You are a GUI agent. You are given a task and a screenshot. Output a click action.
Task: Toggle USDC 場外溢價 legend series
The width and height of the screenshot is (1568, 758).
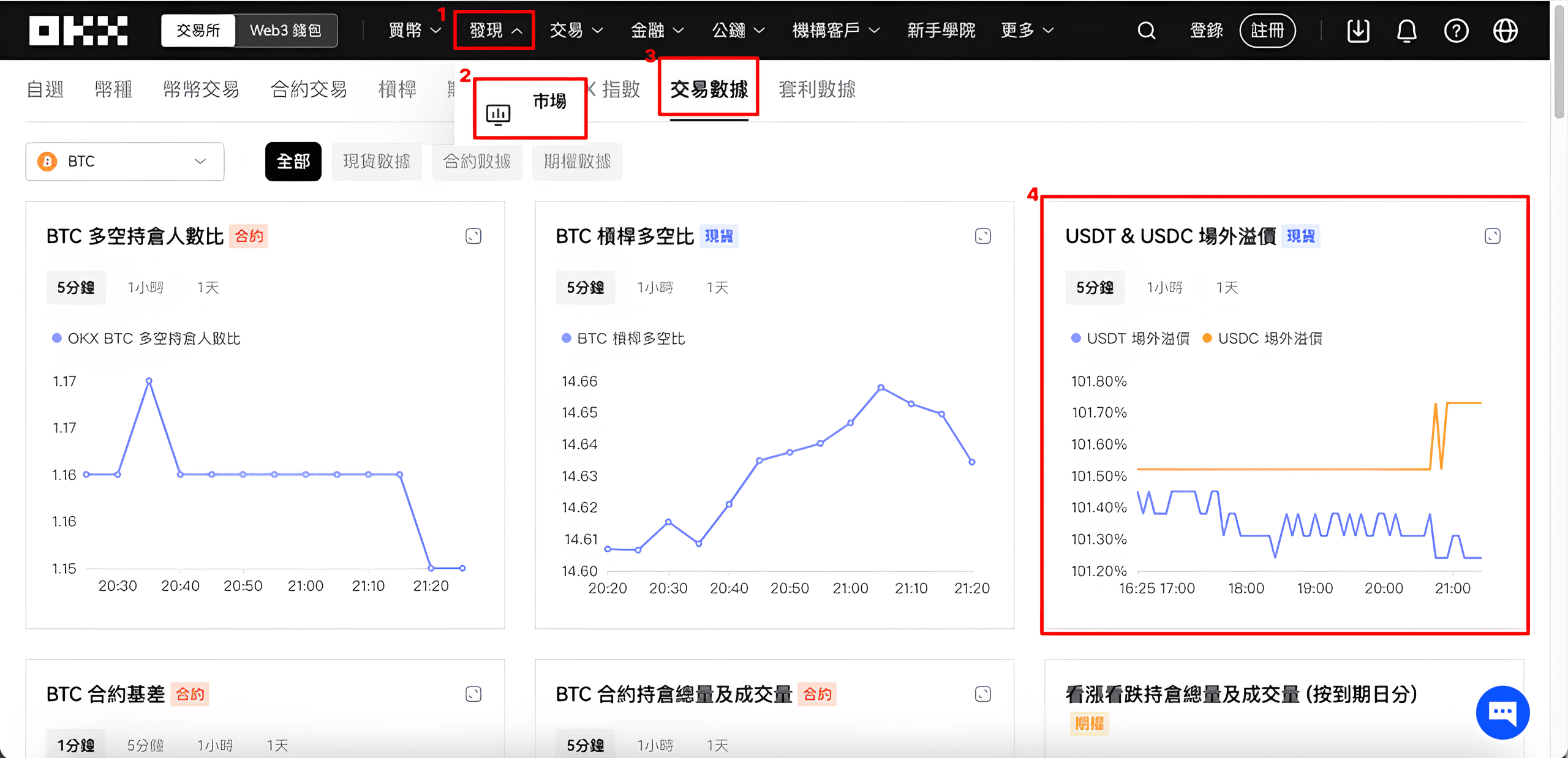(x=1262, y=339)
